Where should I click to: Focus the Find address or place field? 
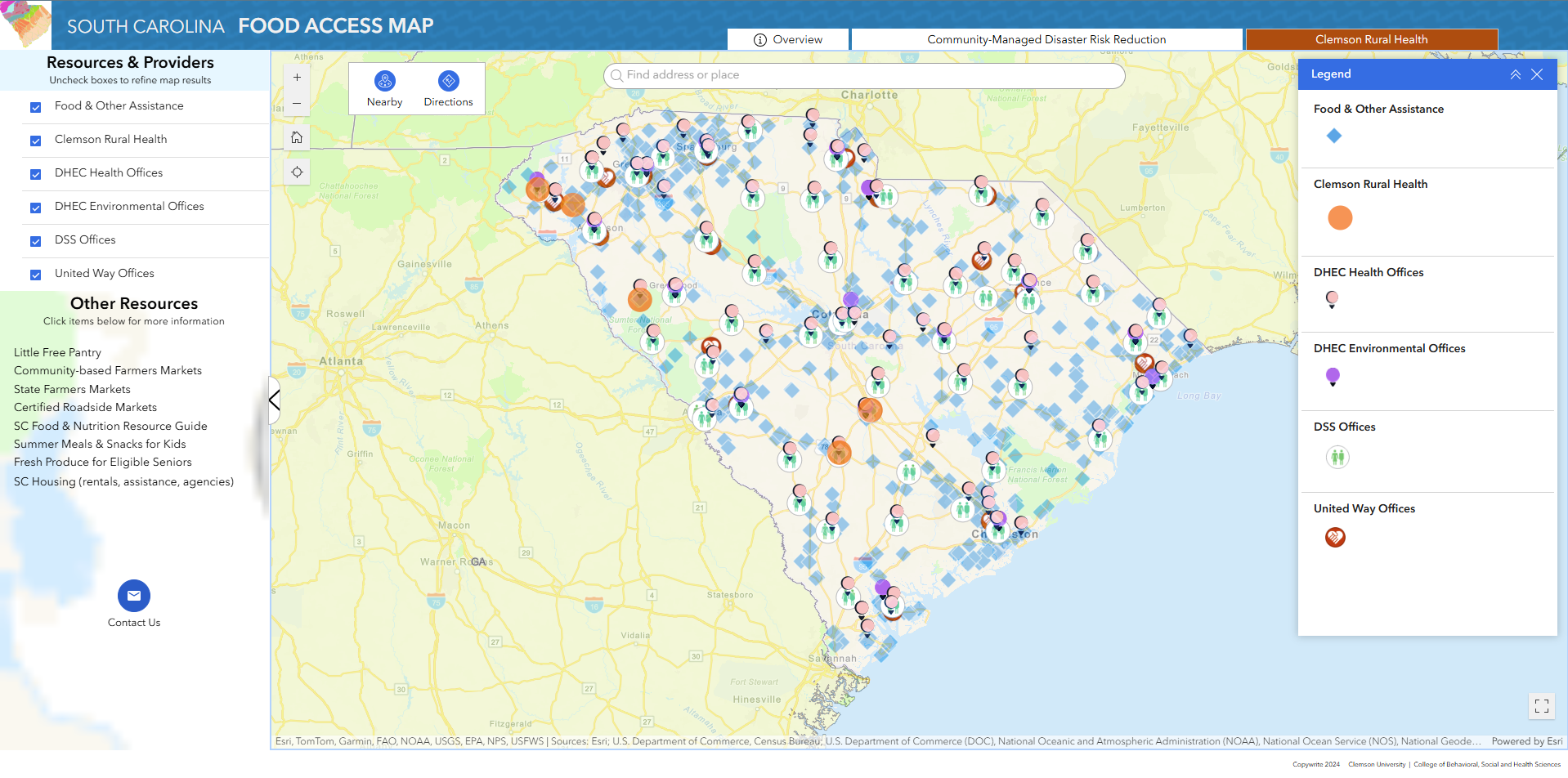tap(864, 75)
